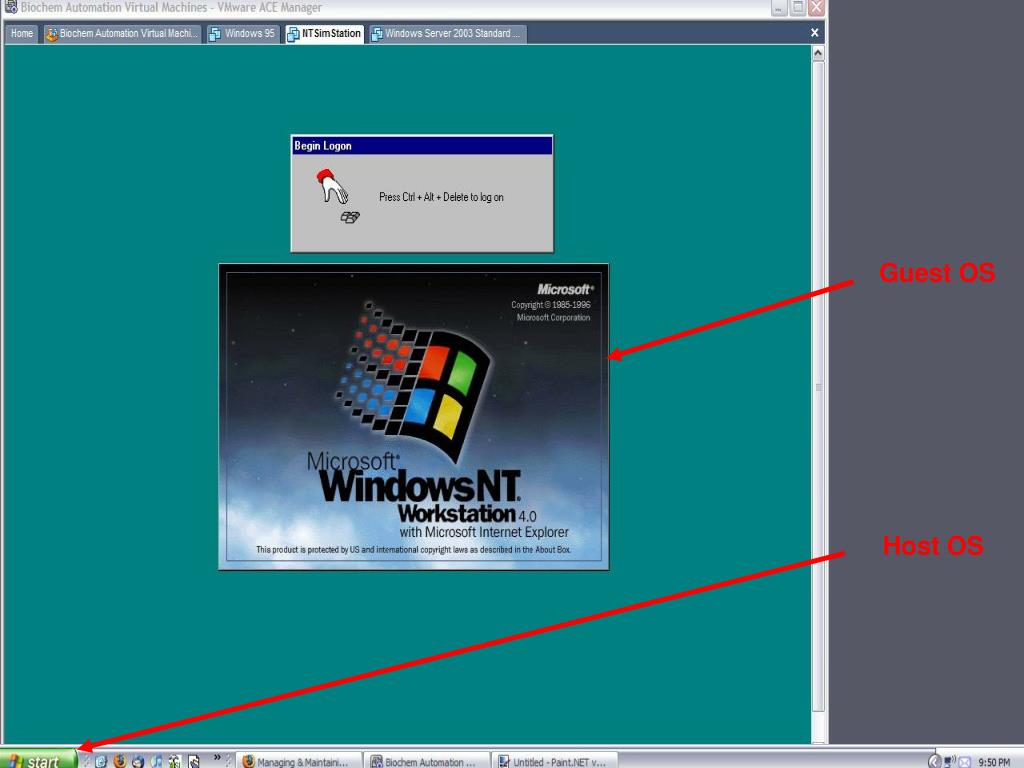This screenshot has width=1024, height=768.
Task: Minimize the VMware ACE Manager window
Action: pyautogui.click(x=778, y=8)
